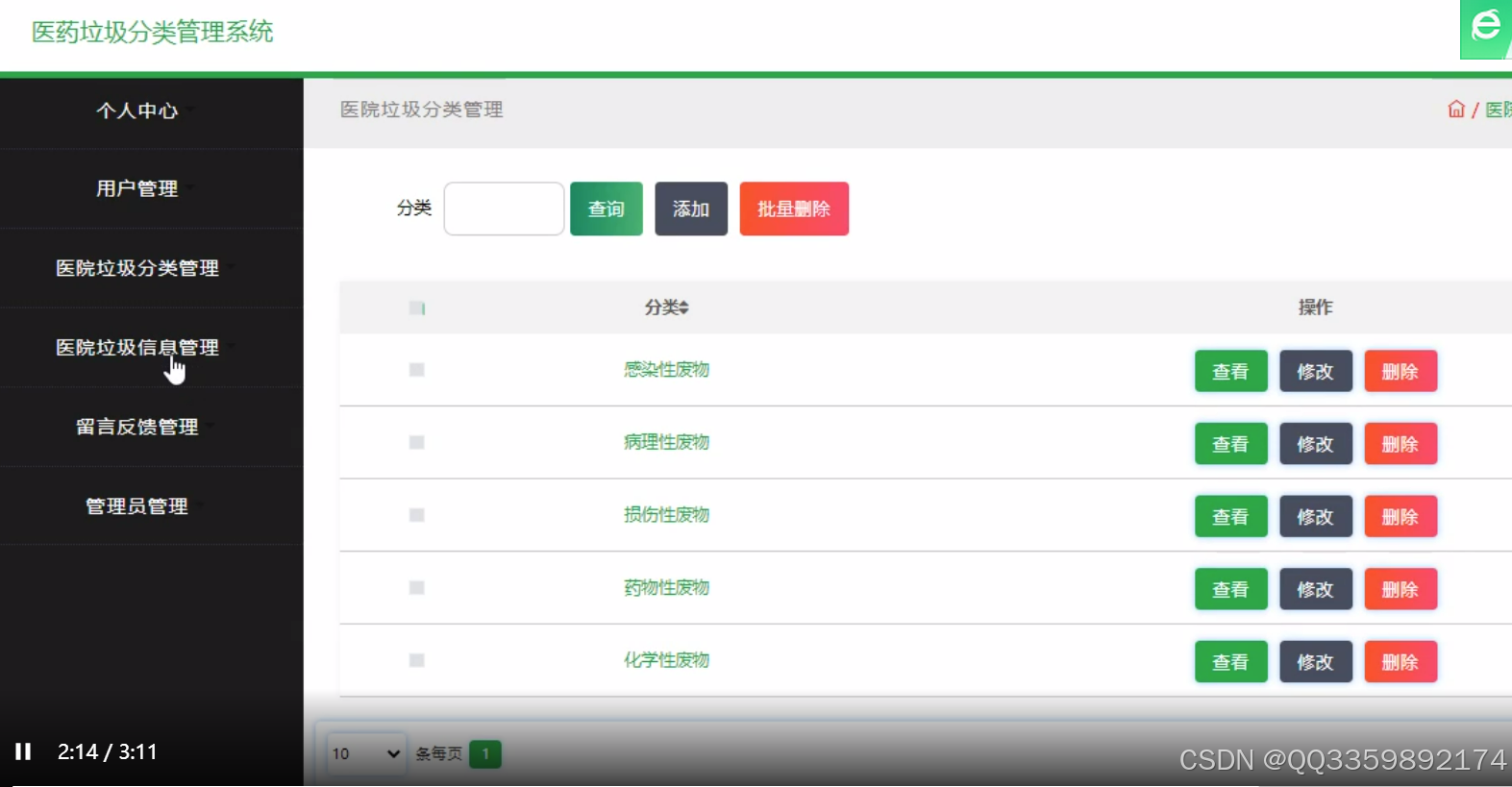Check the 药物性废物 row checkbox
This screenshot has width=1512, height=787.
coord(416,587)
